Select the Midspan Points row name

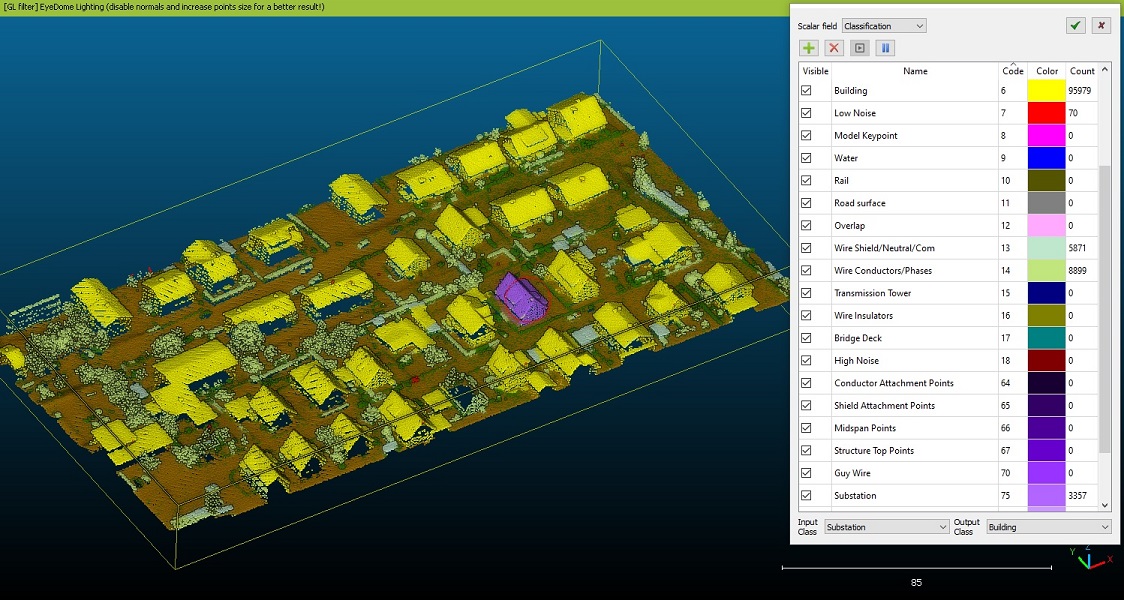point(866,428)
